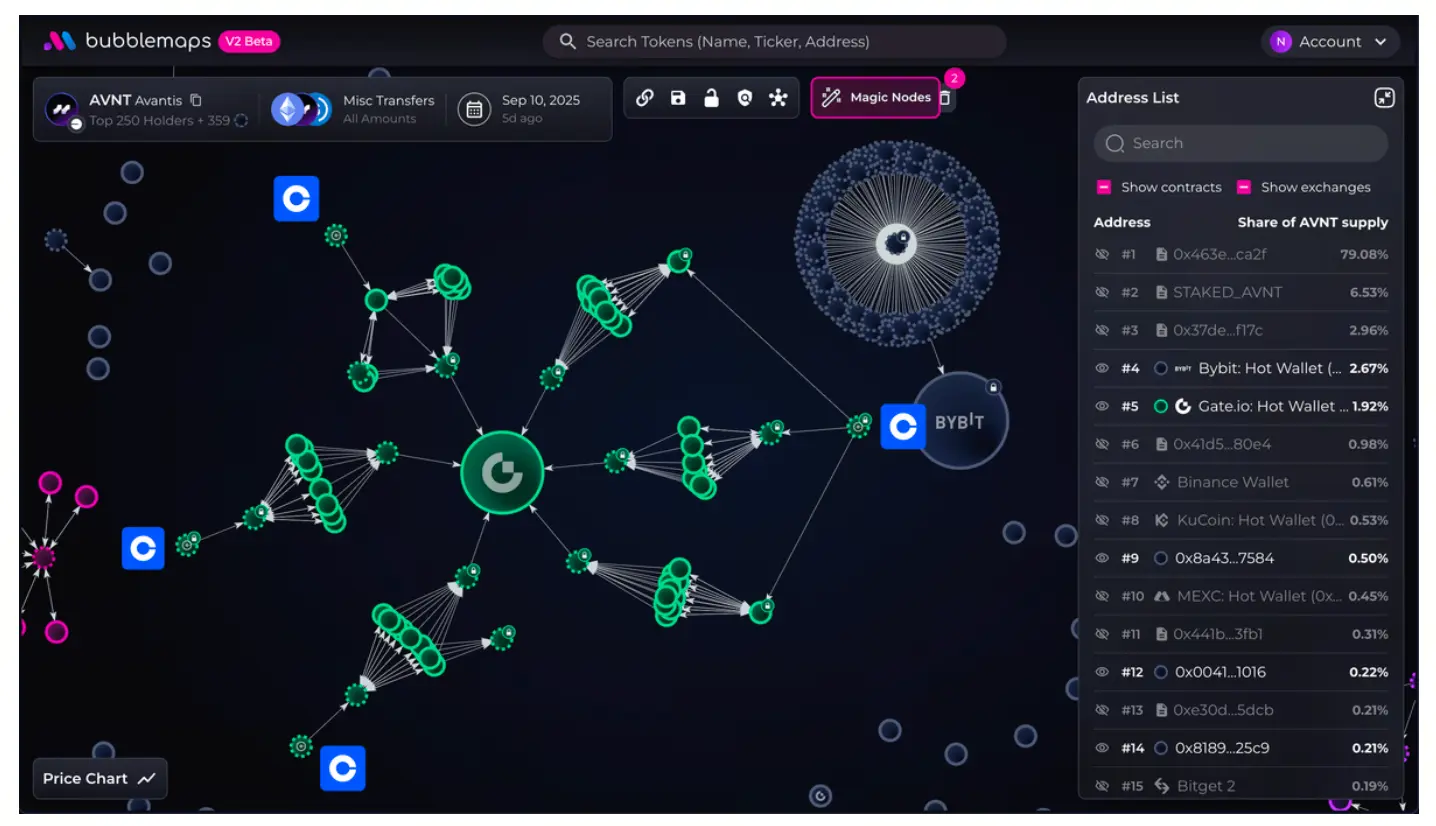The width and height of the screenshot is (1436, 826).
Task: Click the Share of AVNT supply header
Action: [1313, 222]
